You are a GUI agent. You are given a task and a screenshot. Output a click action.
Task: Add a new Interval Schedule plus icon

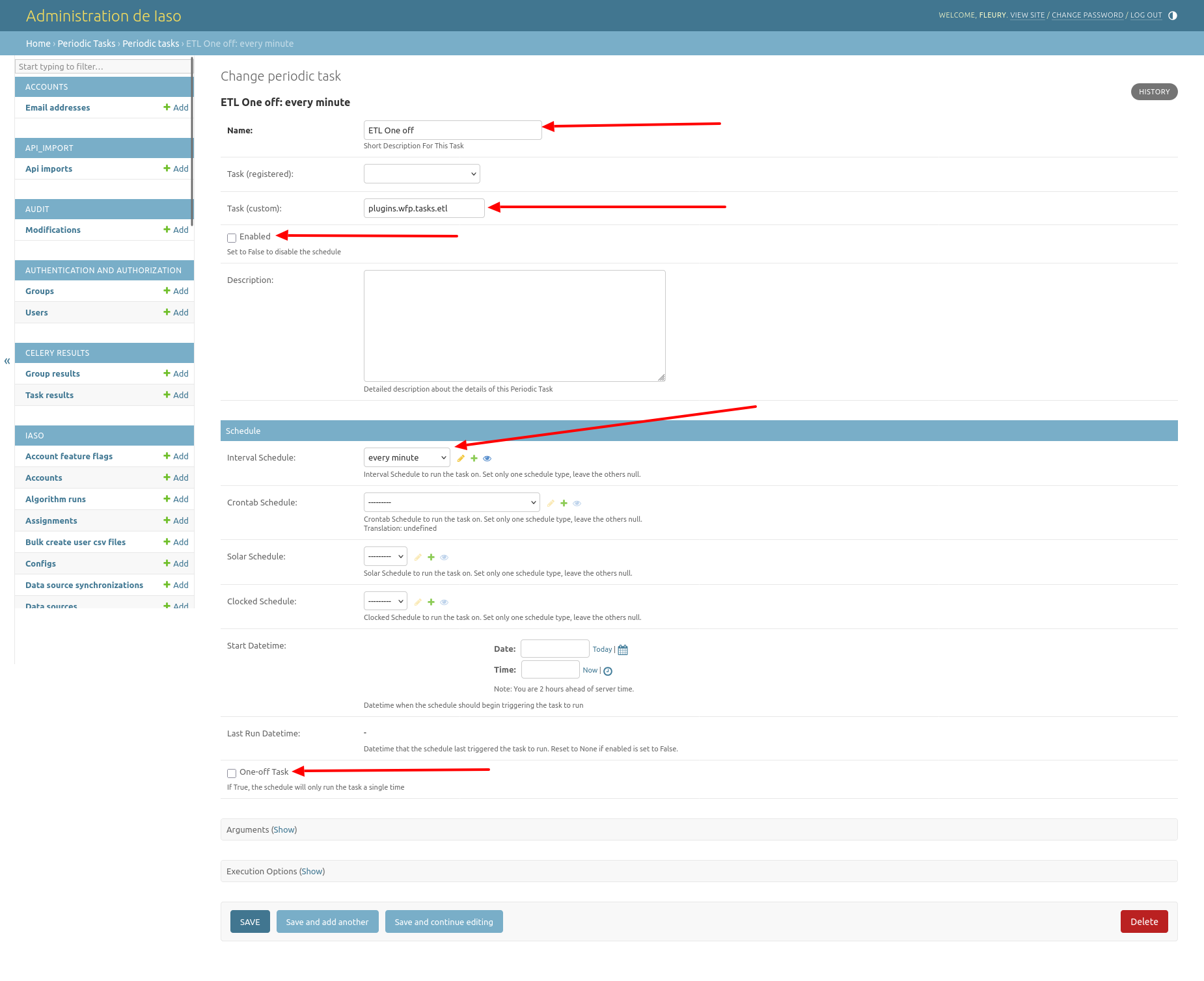point(474,459)
